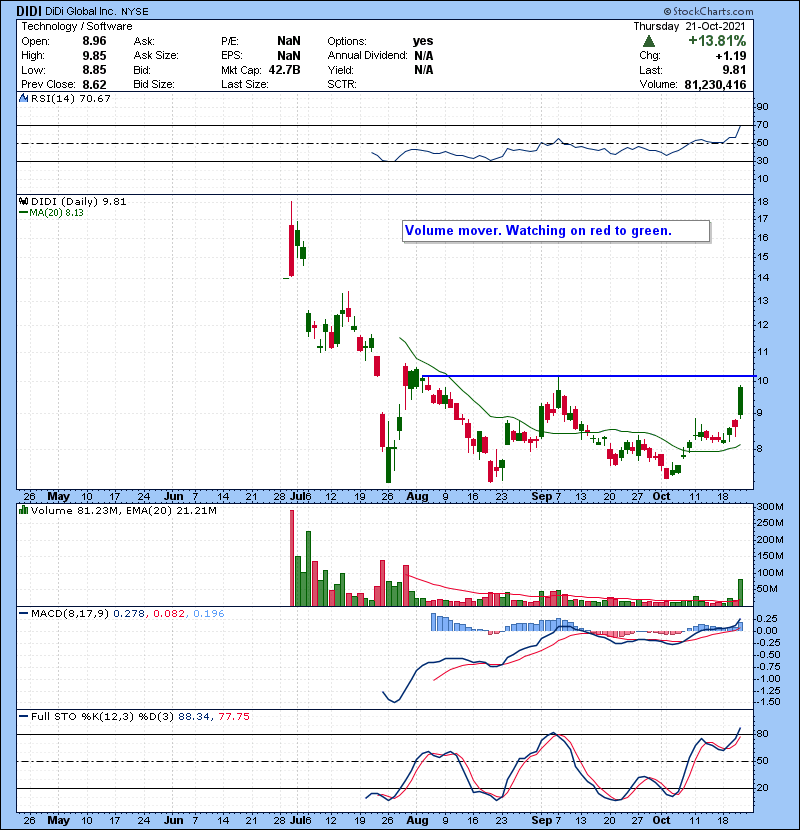This screenshot has width=800, height=830.
Task: Click the stochastic %K value 88.34
Action: coord(194,716)
